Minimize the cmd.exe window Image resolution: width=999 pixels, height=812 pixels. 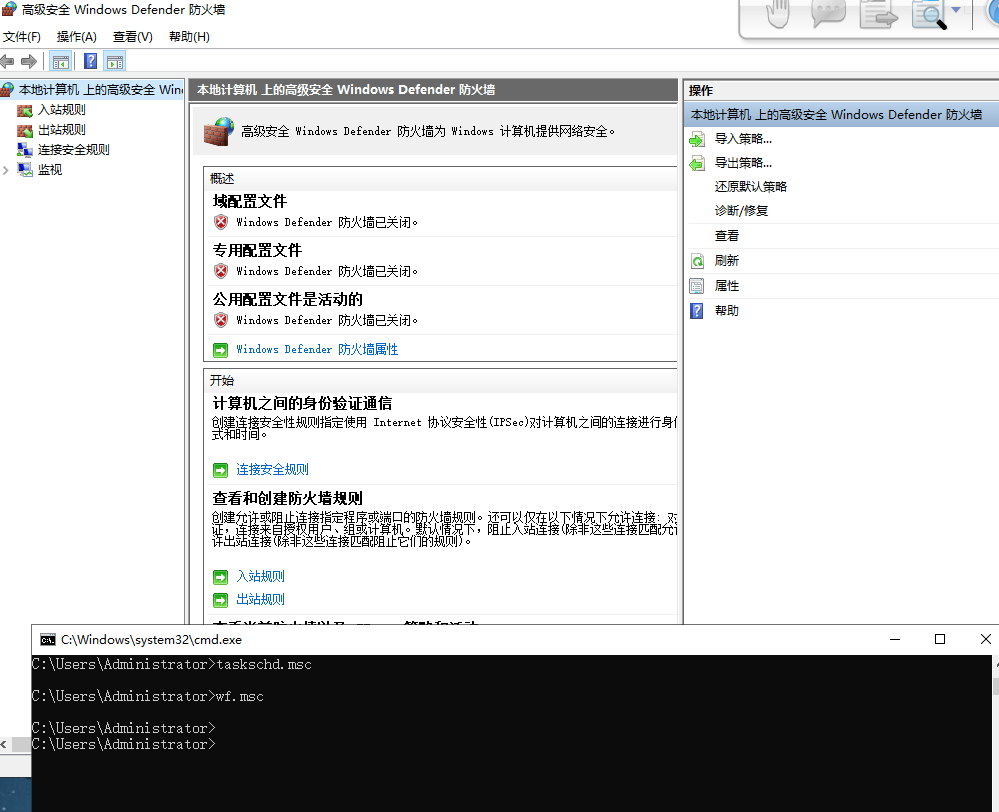pos(895,639)
